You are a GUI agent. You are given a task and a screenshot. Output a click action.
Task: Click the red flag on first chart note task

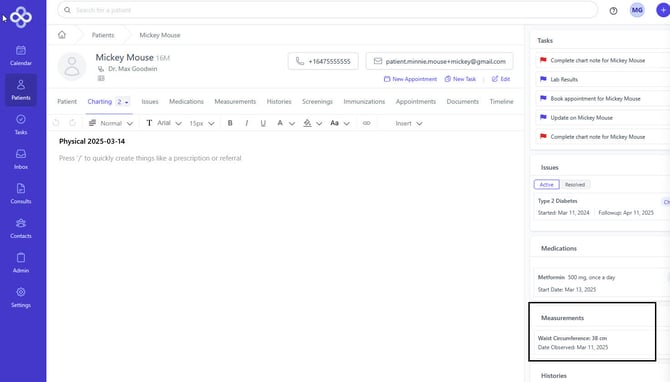pyautogui.click(x=543, y=60)
